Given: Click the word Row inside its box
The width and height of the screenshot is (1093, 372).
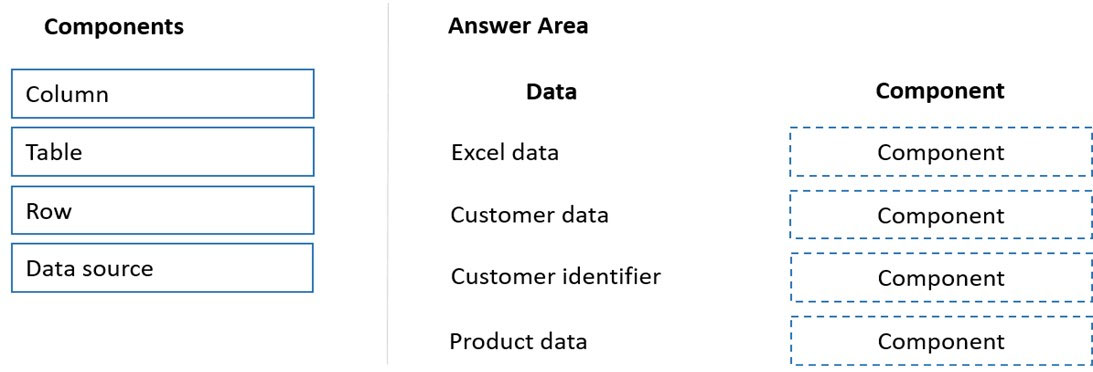Looking at the screenshot, I should (48, 211).
